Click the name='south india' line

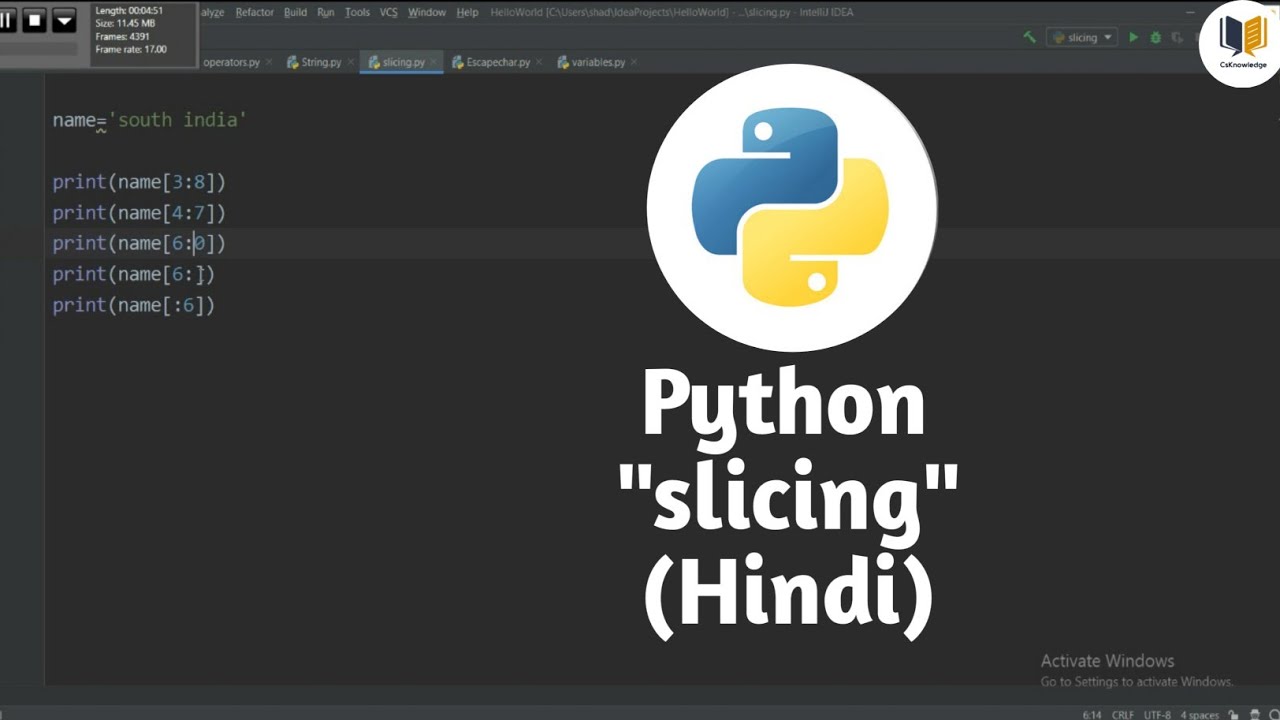tap(150, 120)
